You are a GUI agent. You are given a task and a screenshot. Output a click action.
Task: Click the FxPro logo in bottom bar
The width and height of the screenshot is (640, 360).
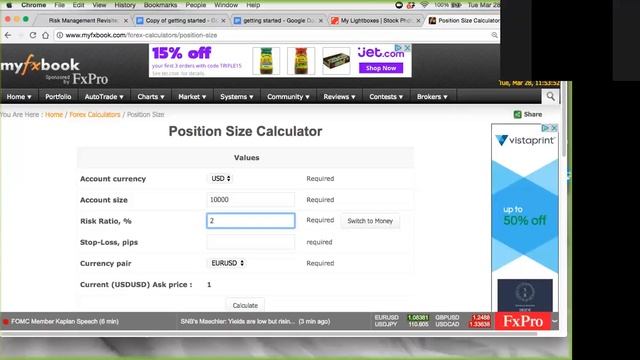coord(523,321)
